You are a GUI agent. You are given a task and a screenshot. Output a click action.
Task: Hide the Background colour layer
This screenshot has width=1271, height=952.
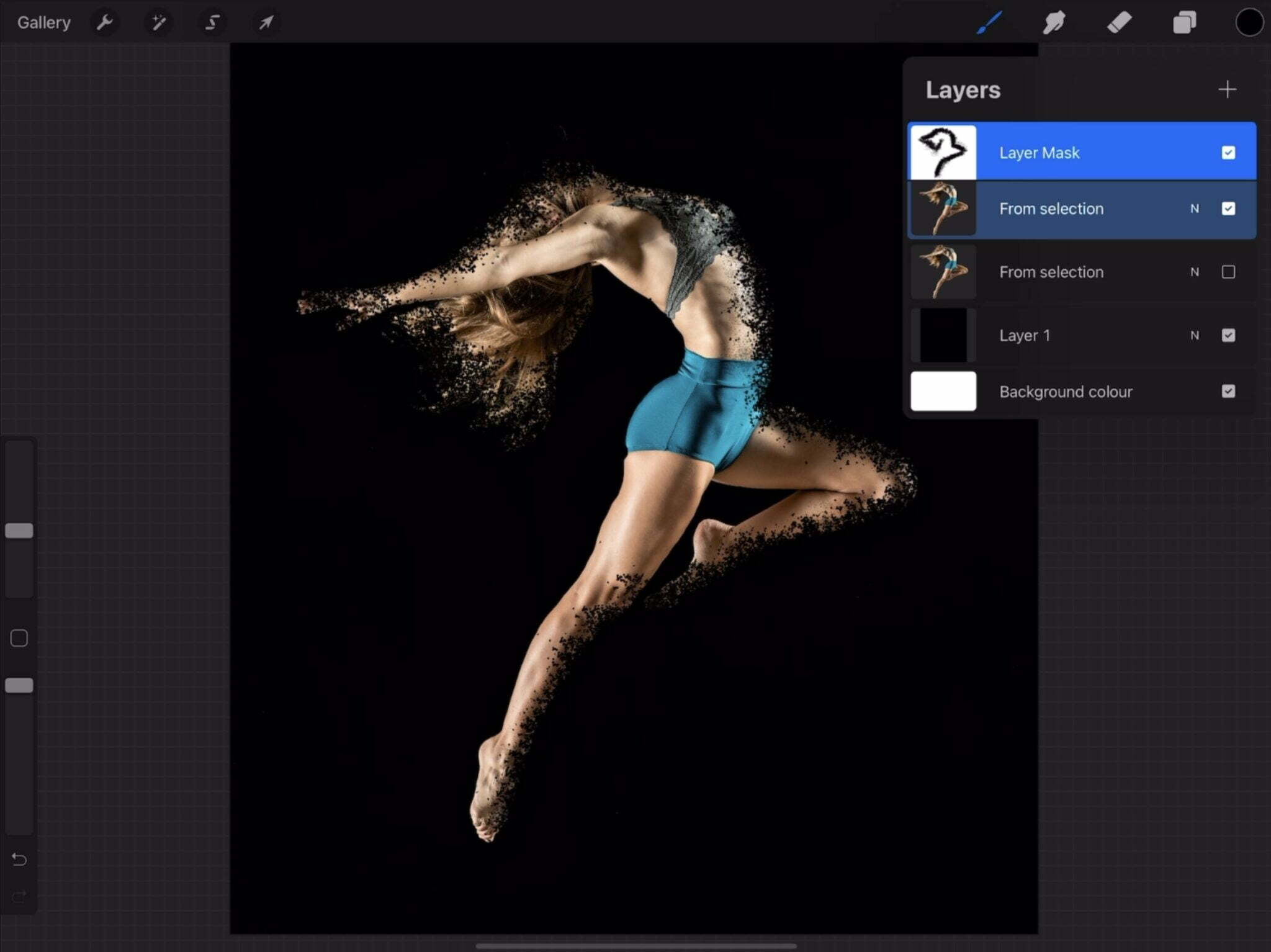[x=1228, y=392]
